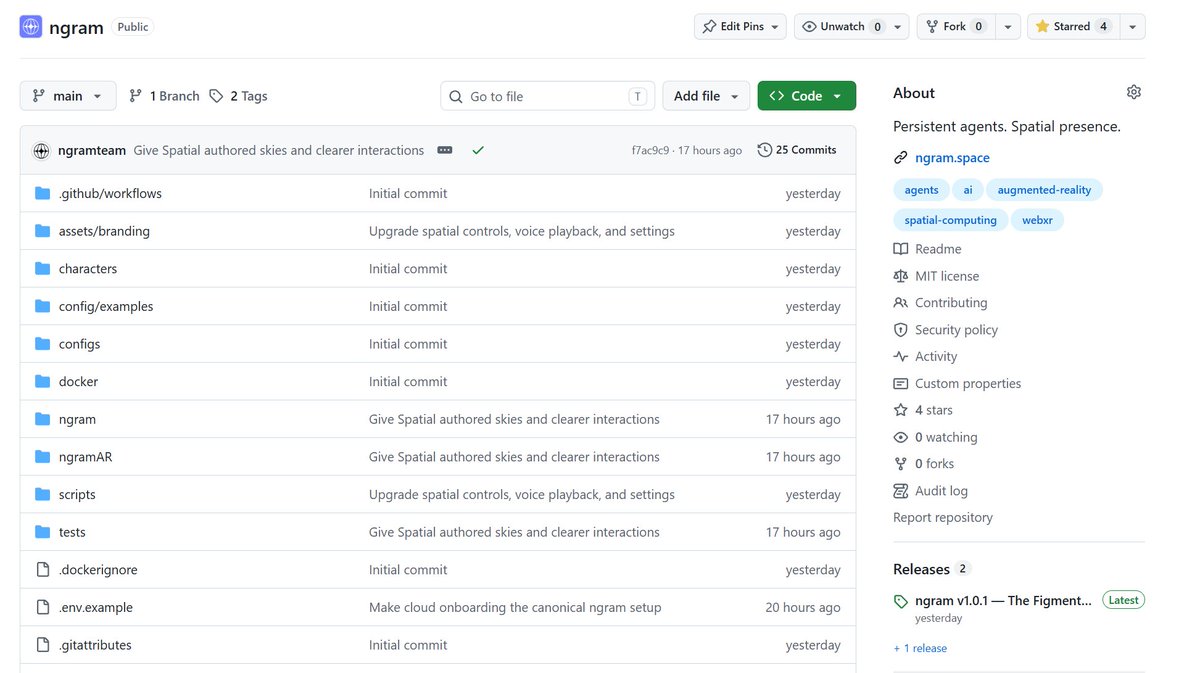Open the scripts folder

pyautogui.click(x=77, y=494)
